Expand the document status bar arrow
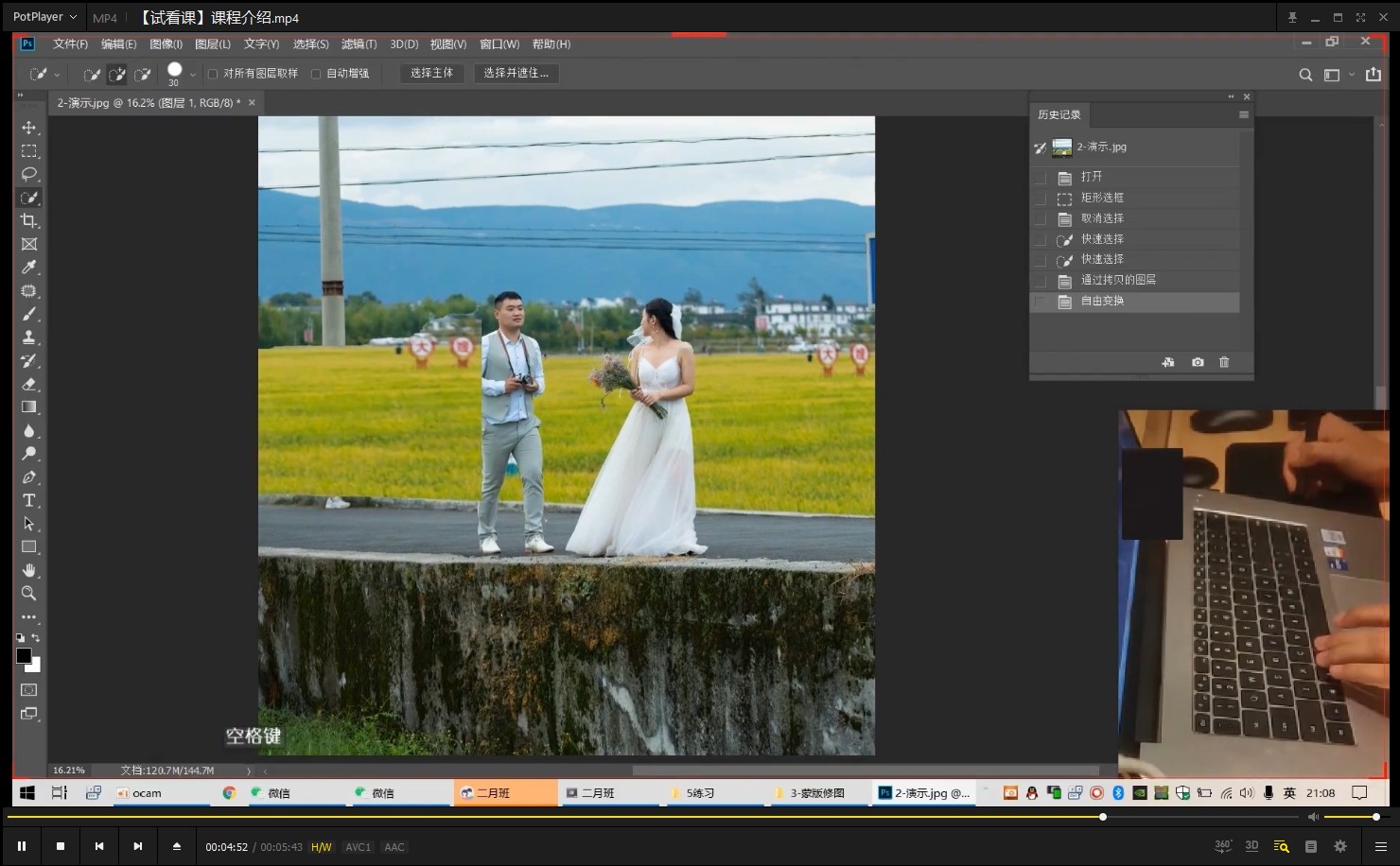Viewport: 1400px width, 866px height. 249,771
